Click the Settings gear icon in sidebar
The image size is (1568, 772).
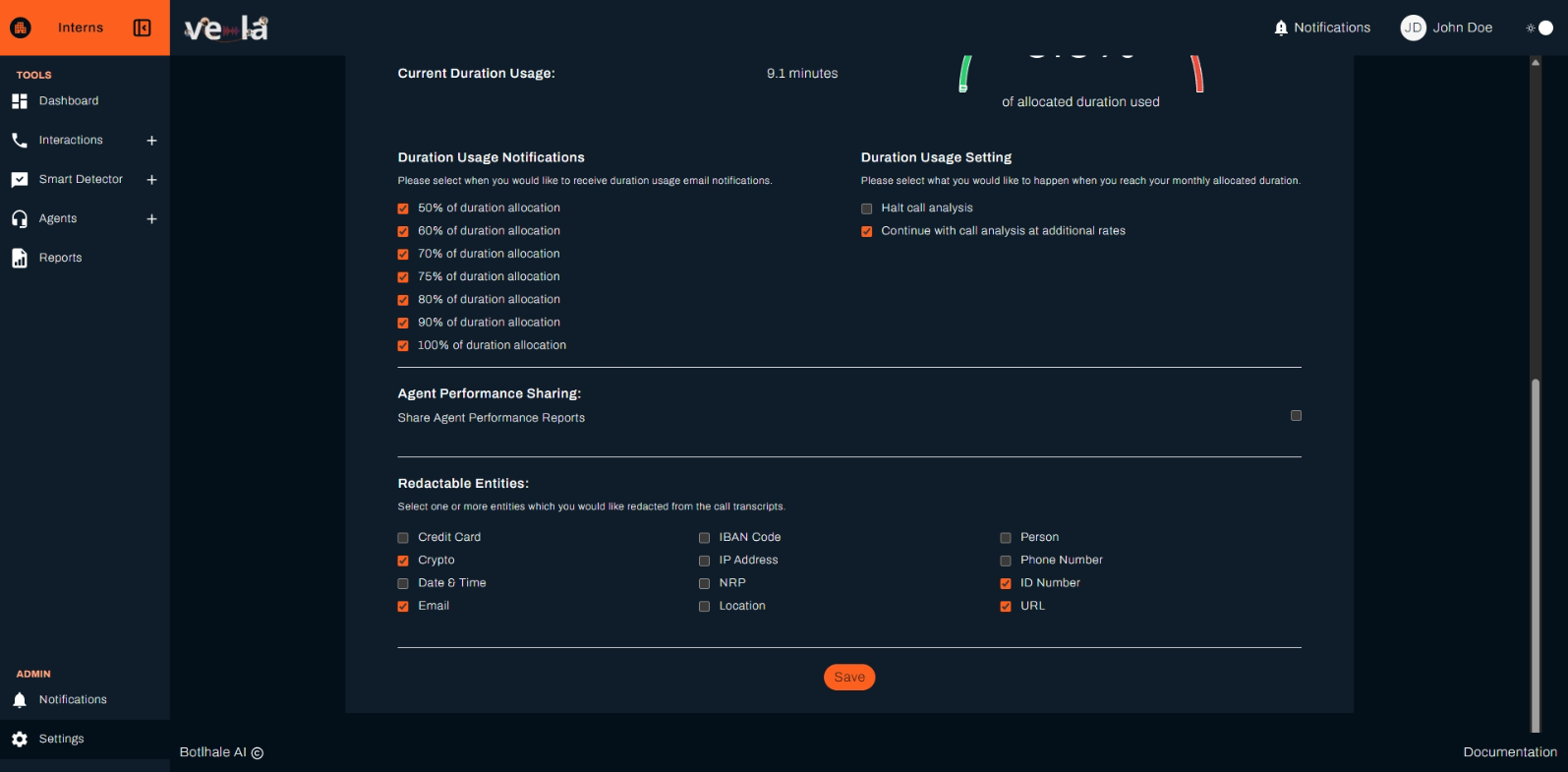[20, 740]
